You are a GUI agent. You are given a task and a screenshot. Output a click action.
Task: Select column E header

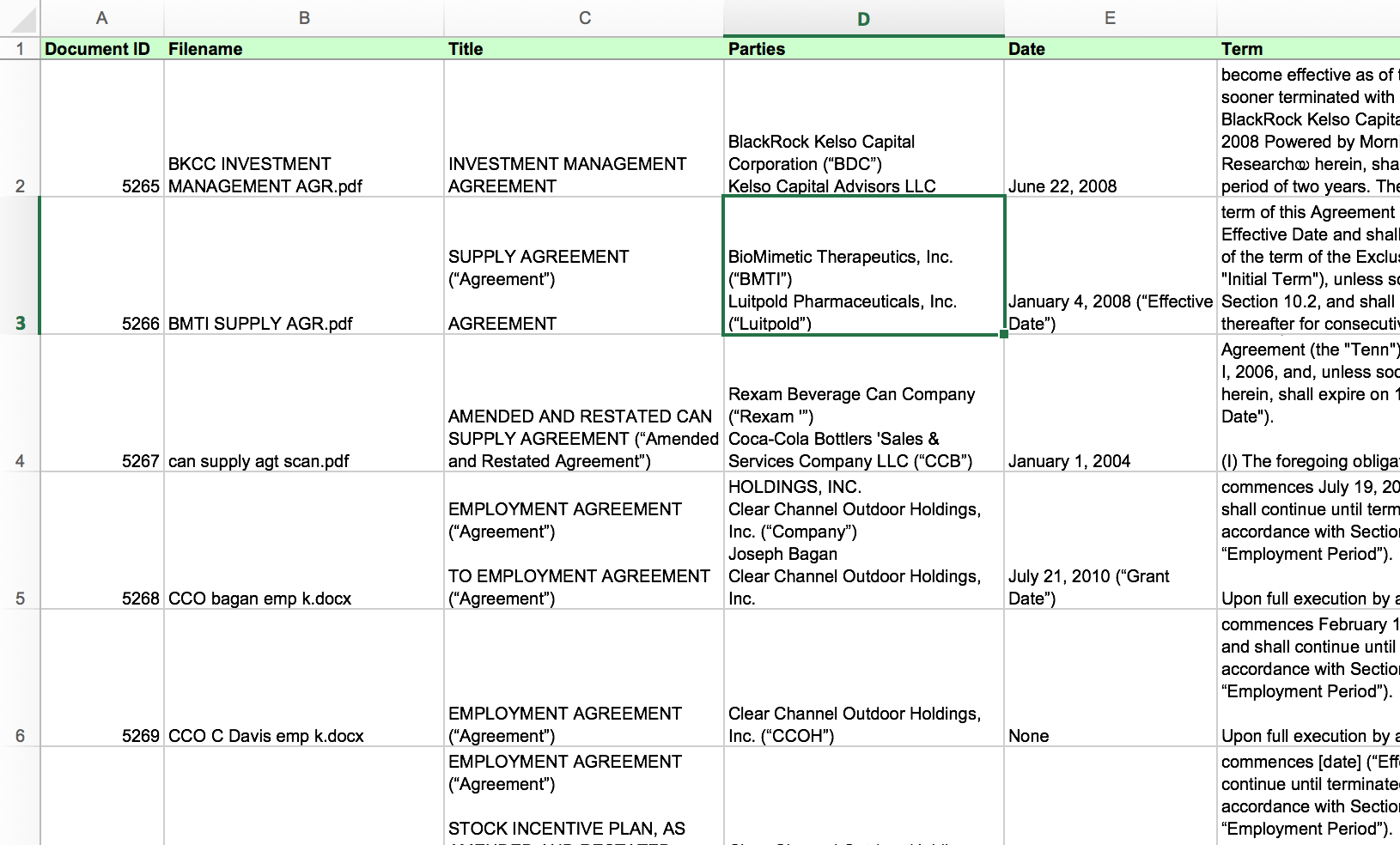(1111, 18)
